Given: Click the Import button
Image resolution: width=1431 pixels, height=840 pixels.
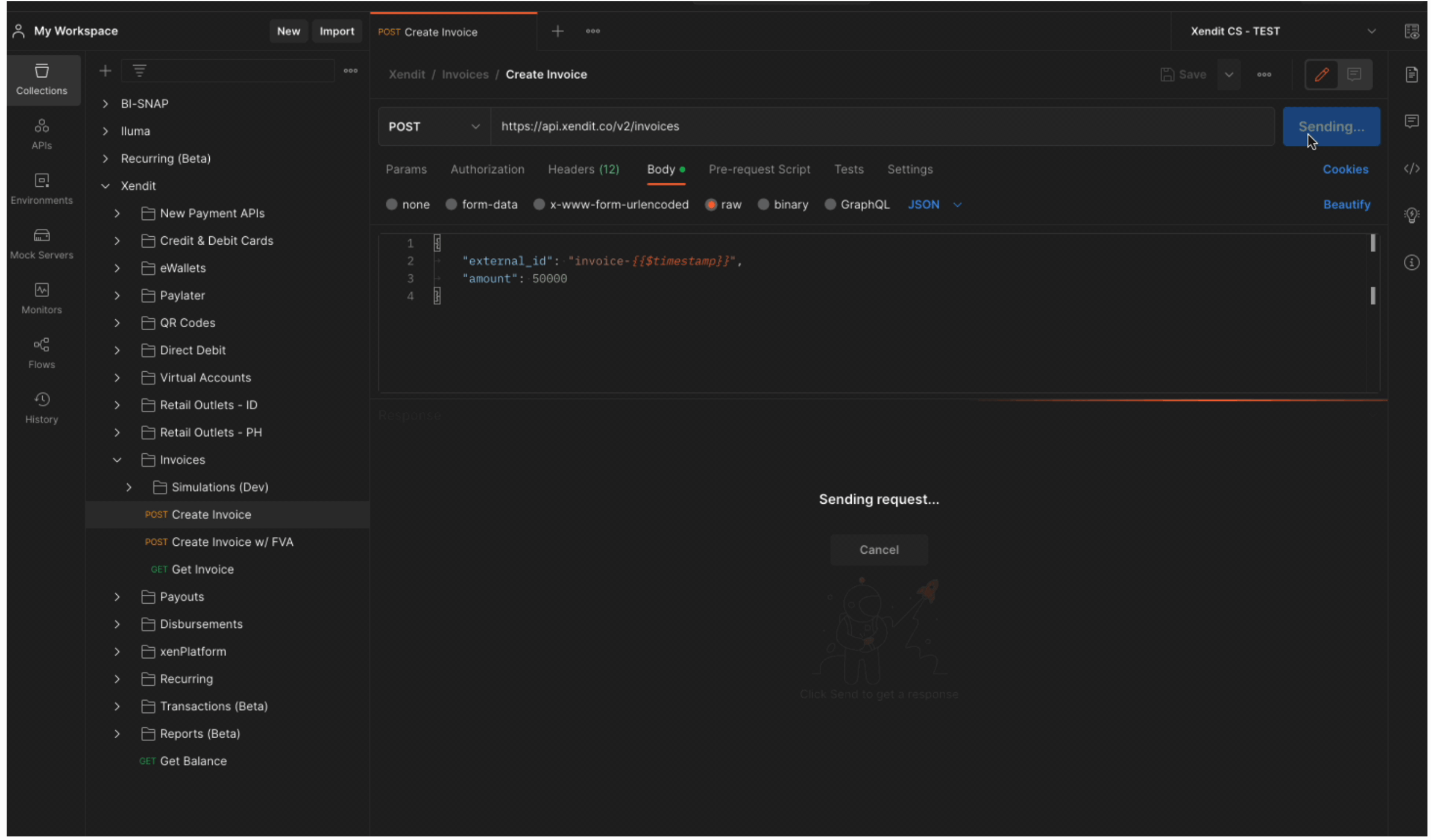Looking at the screenshot, I should [336, 31].
